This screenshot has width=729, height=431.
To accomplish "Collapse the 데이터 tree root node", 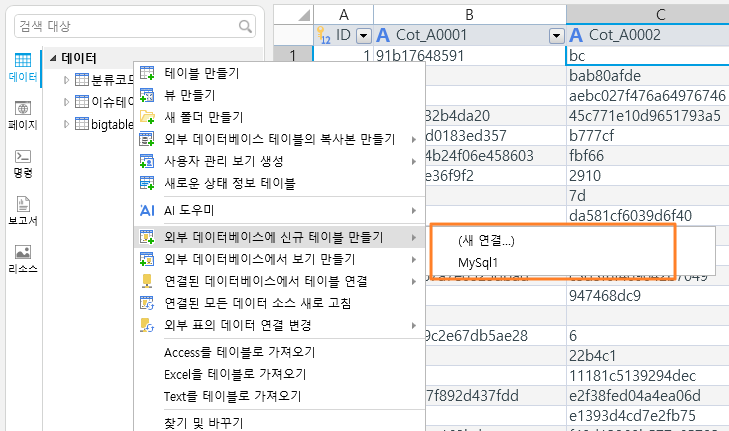I will click(53, 58).
